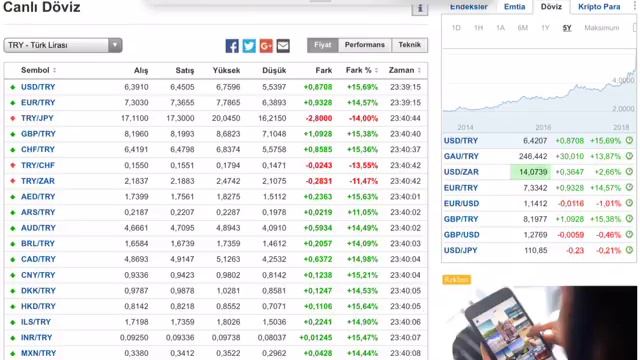Sort table by Zaman column
This screenshot has height=360, width=640.
[x=404, y=70]
